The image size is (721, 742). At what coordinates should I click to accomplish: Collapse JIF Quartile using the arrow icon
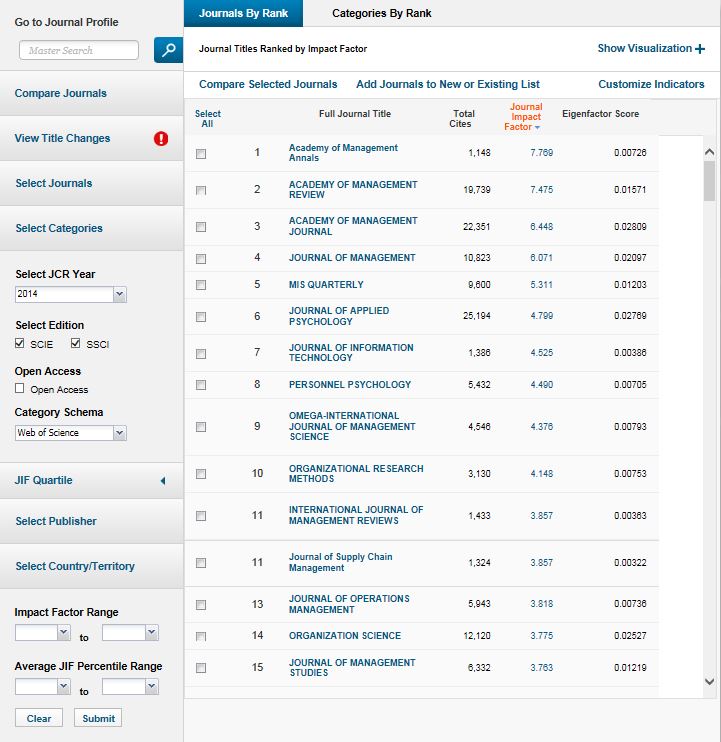(163, 481)
